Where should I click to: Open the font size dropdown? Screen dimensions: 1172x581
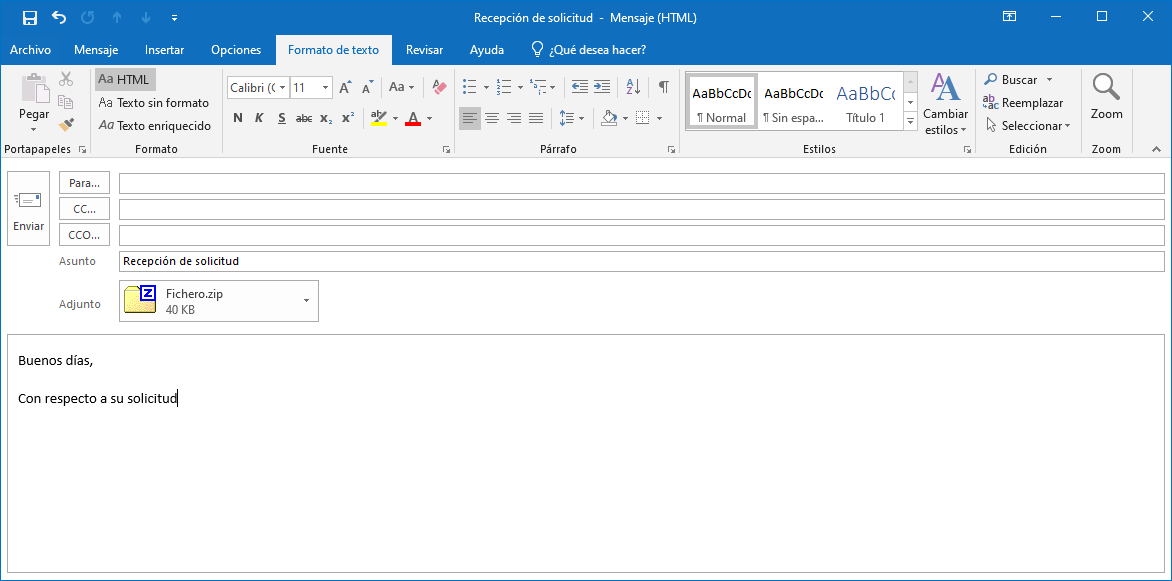325,88
